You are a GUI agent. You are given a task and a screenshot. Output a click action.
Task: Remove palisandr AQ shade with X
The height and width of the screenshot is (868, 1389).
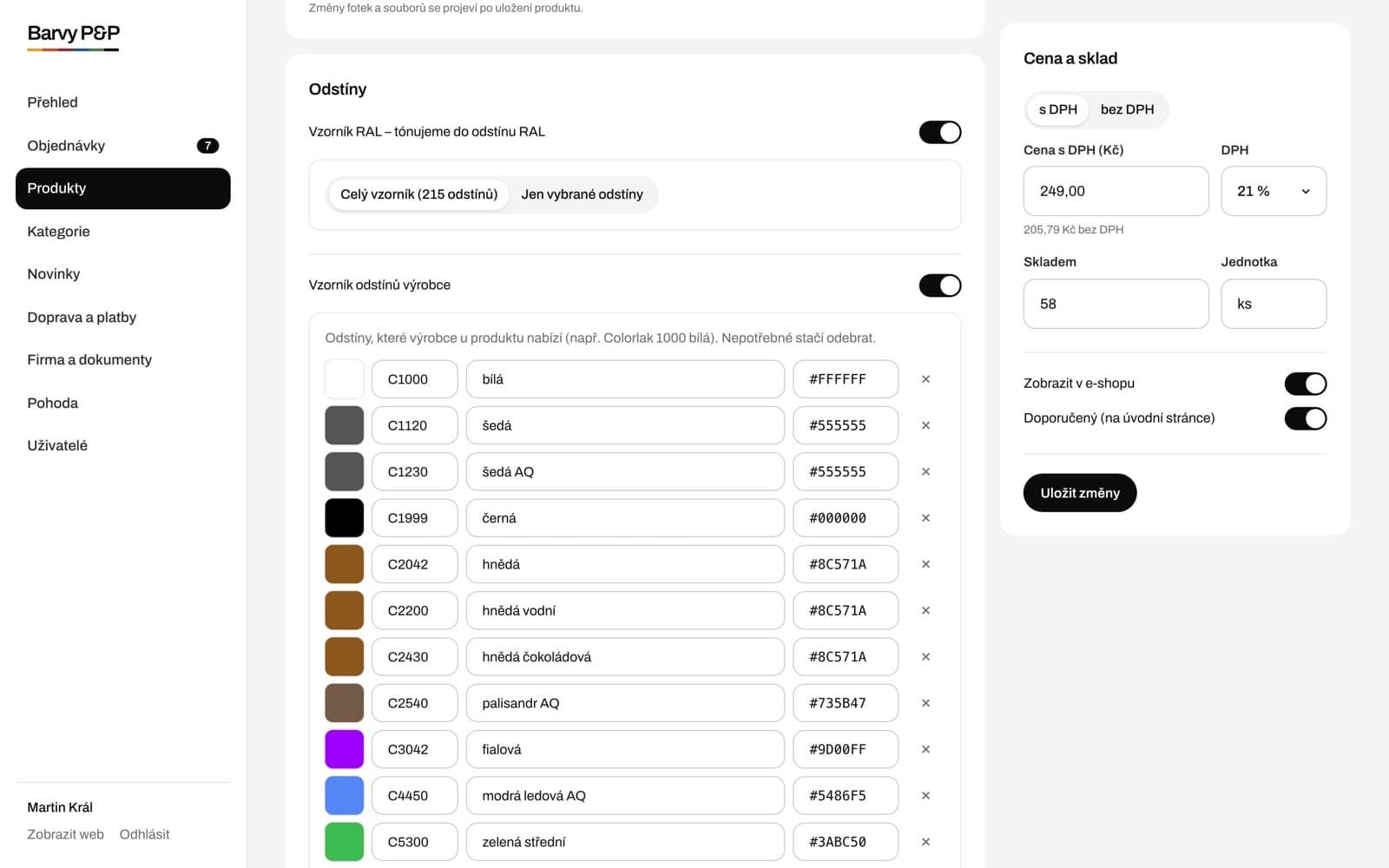pyautogui.click(x=925, y=703)
